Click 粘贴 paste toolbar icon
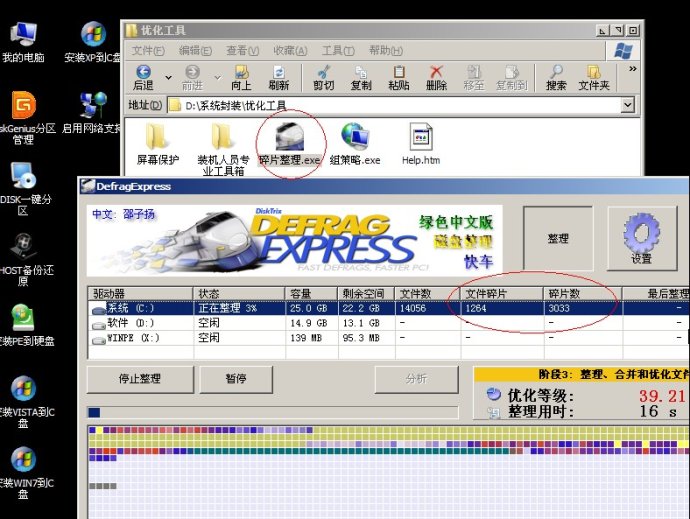This screenshot has height=519, width=690. (x=399, y=77)
